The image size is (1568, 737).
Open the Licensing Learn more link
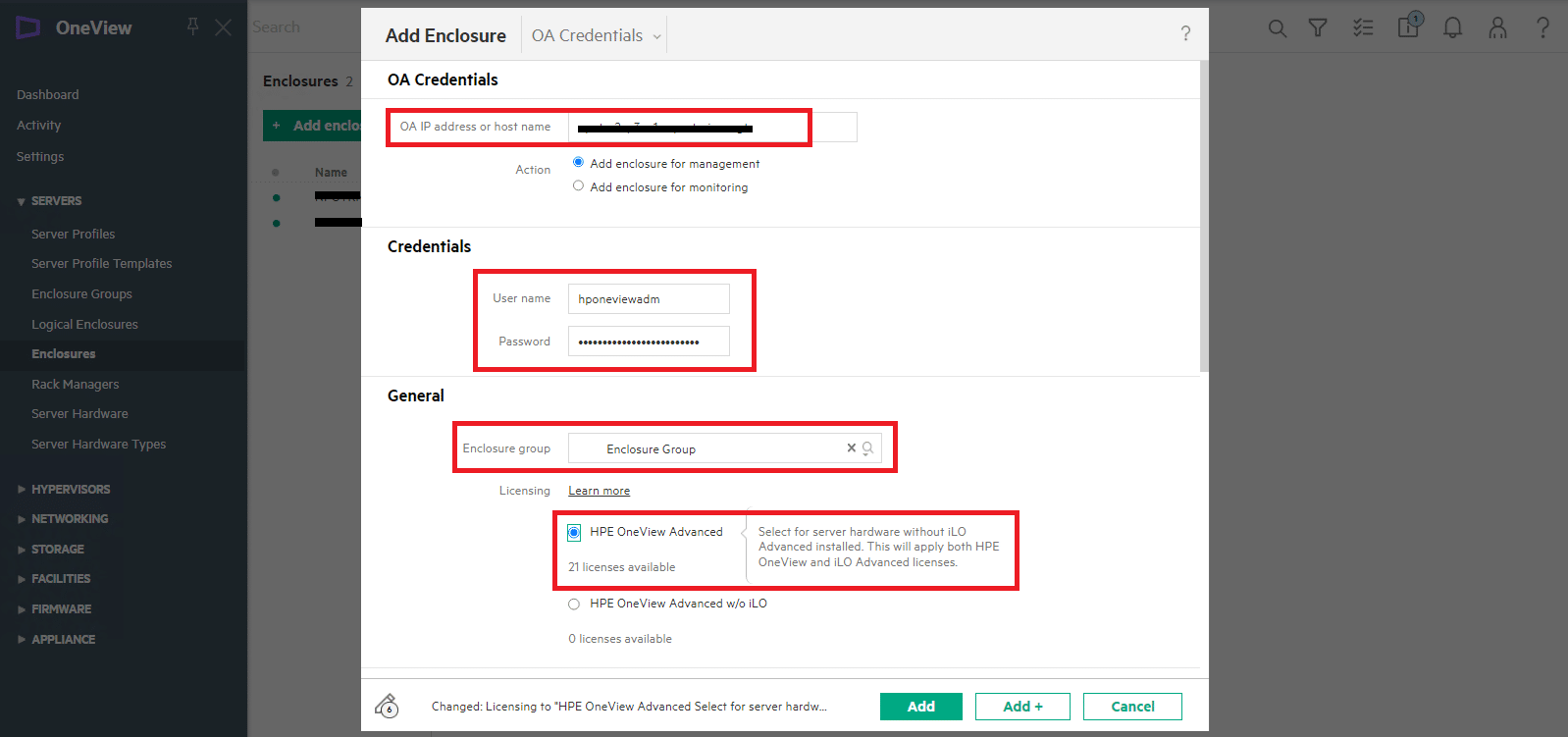600,491
